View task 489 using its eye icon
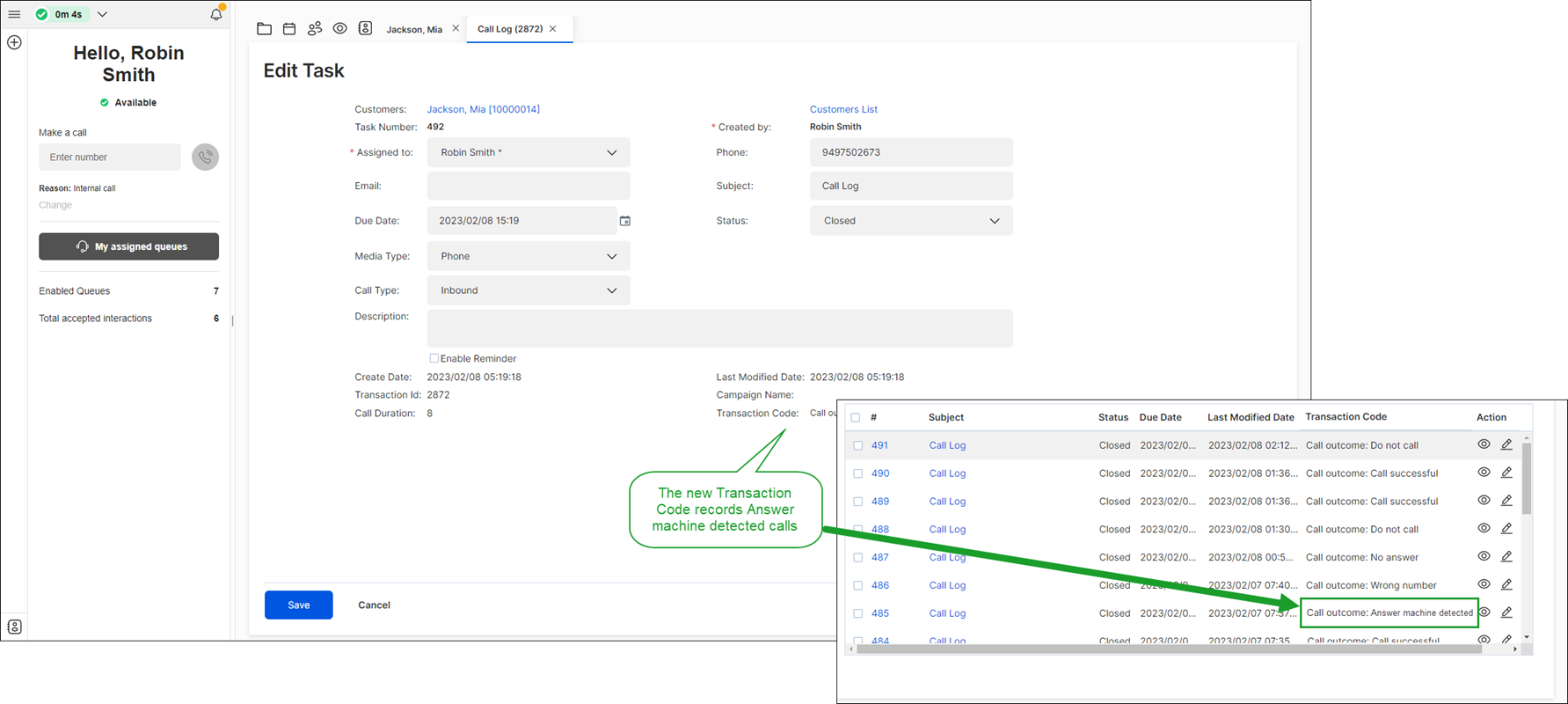 coord(1484,501)
